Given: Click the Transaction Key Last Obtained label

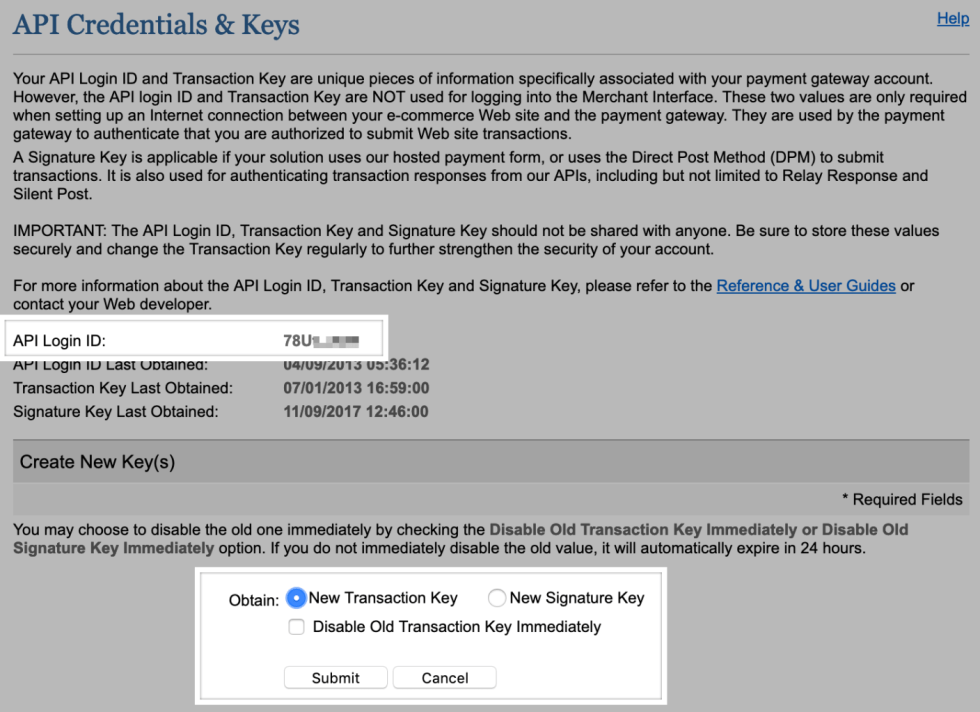Looking at the screenshot, I should 122,388.
